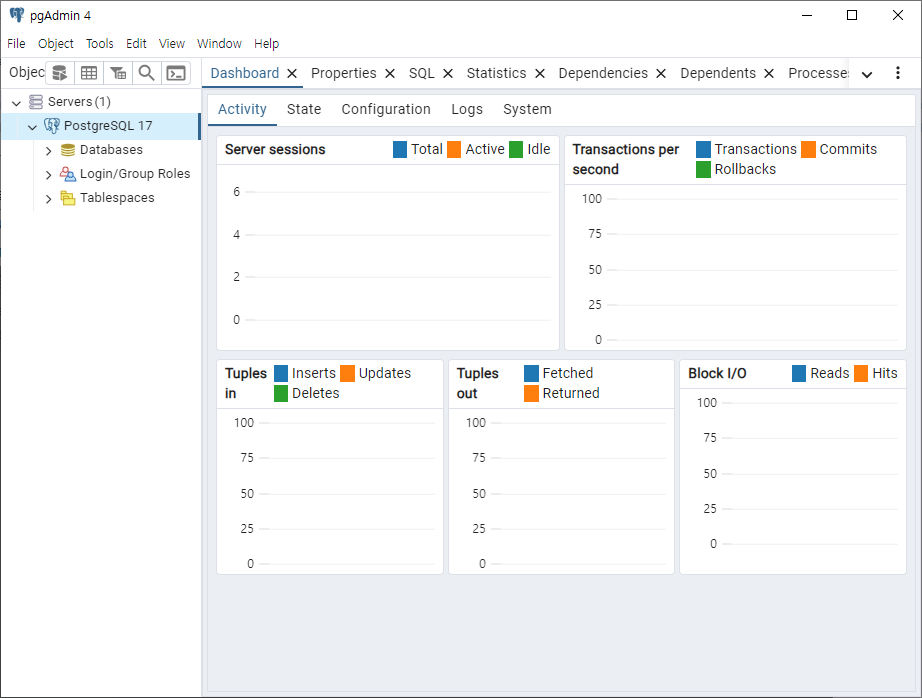Collapse the Servers (1) tree node
The width and height of the screenshot is (922, 698).
16,103
